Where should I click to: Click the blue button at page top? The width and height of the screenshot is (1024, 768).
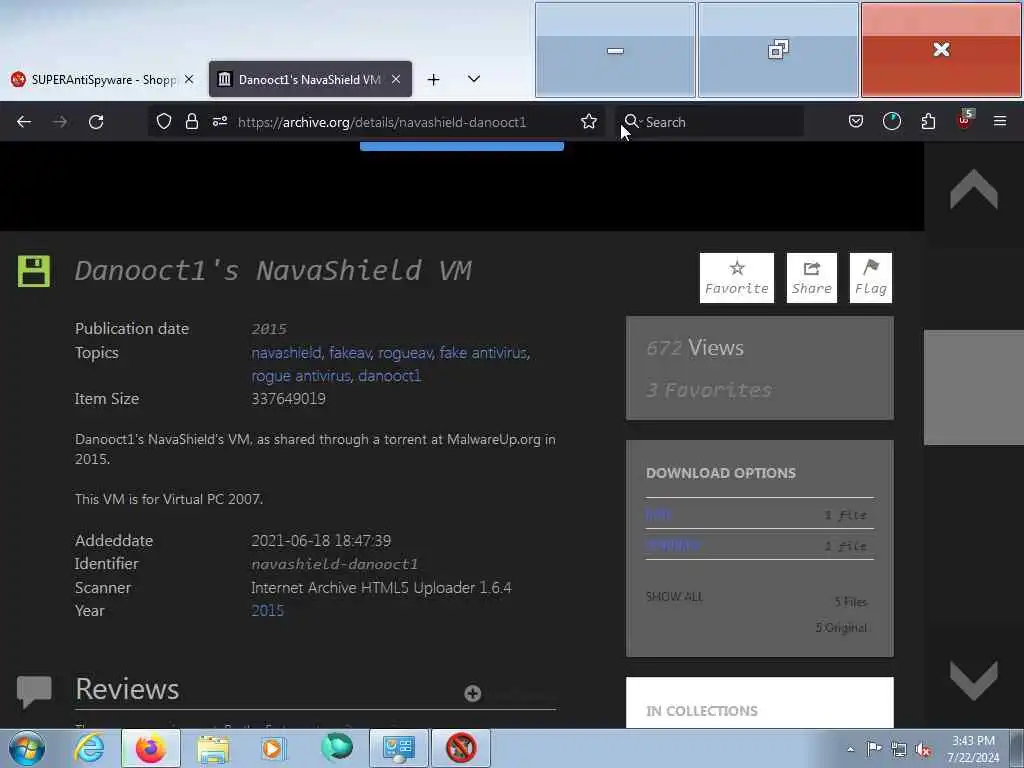(462, 146)
